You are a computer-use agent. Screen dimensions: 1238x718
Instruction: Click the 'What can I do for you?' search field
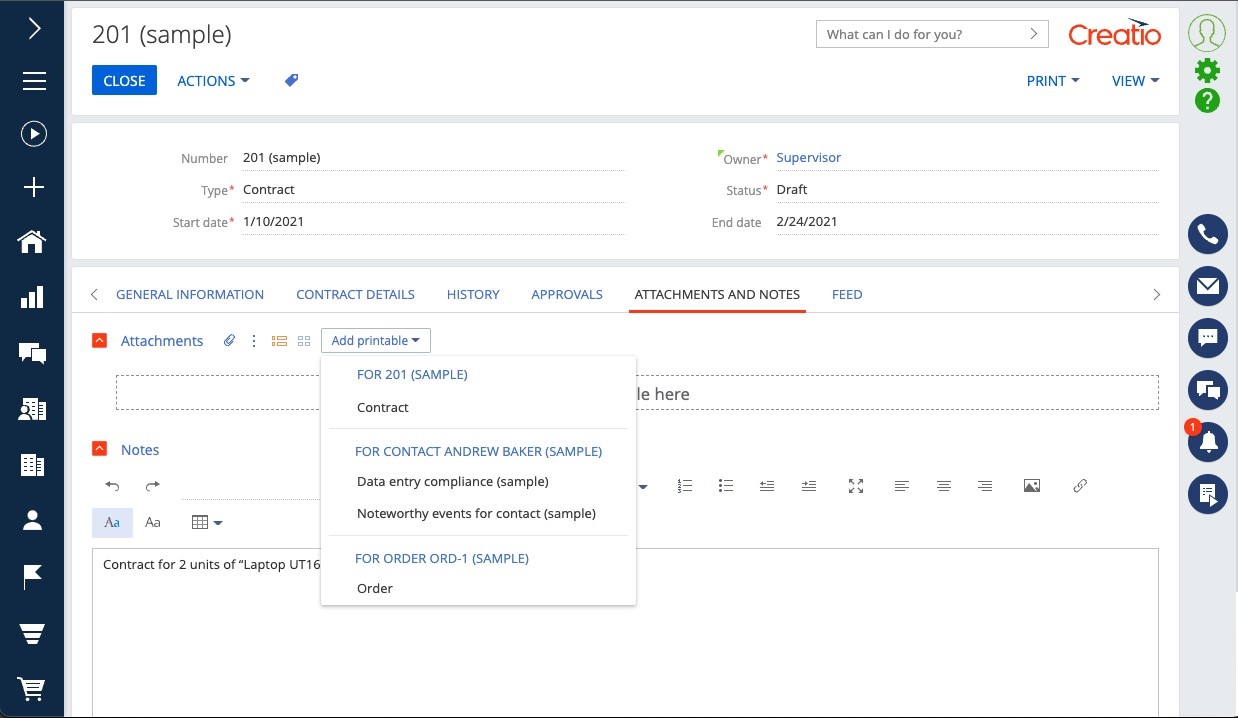click(920, 34)
